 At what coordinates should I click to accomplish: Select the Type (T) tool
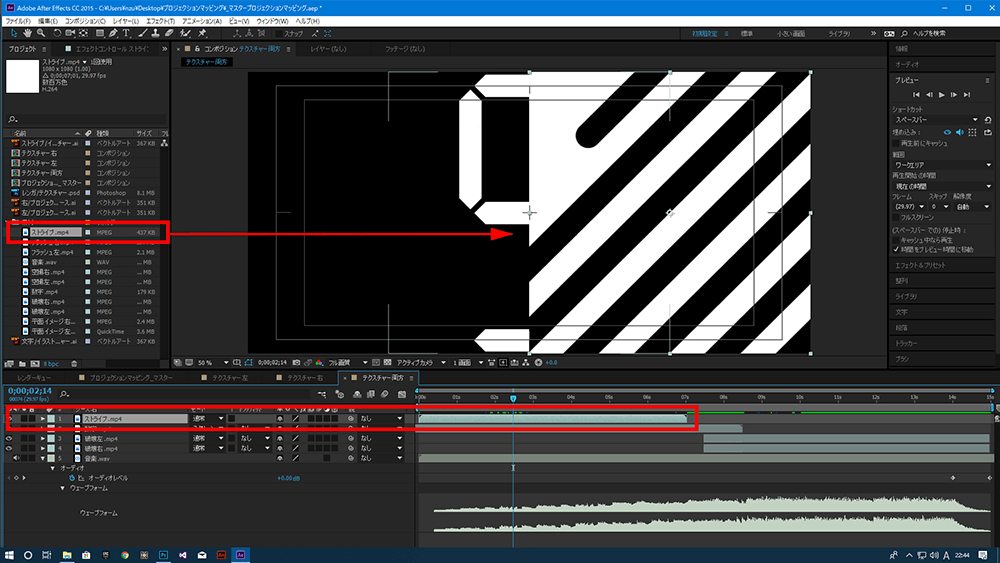coord(127,33)
